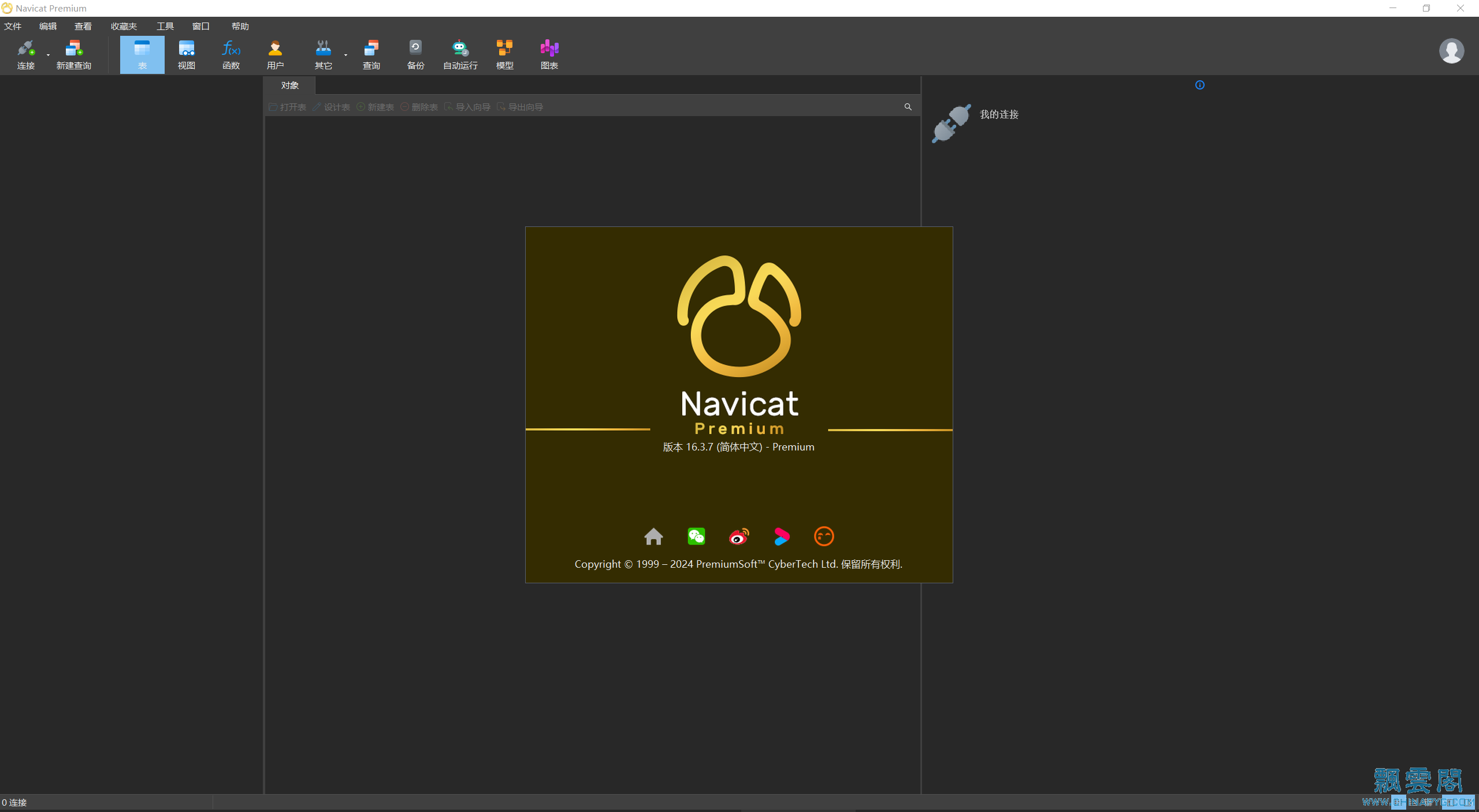1479x812 pixels.
Task: Click the Export Wizard (导出向导) button
Action: (x=520, y=107)
